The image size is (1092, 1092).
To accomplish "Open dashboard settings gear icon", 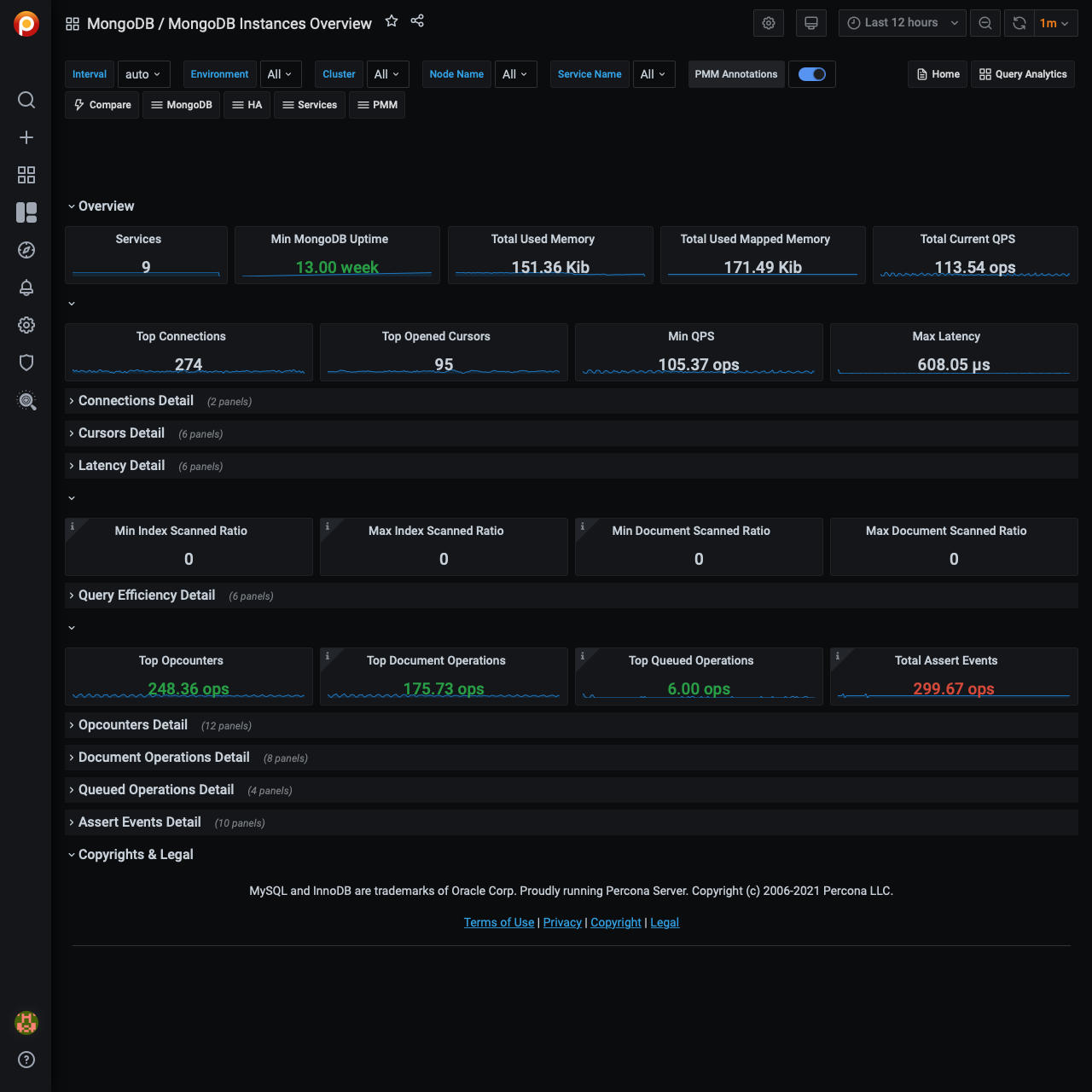I will point(768,23).
